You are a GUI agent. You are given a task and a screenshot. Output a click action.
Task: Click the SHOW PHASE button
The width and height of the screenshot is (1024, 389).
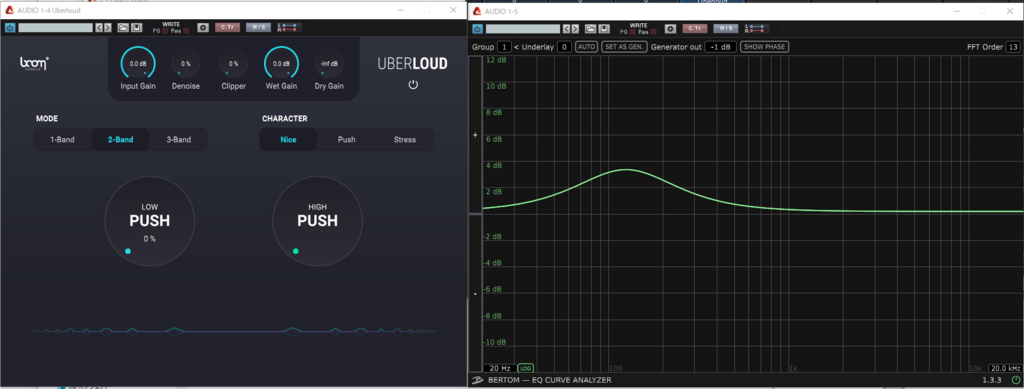point(764,47)
